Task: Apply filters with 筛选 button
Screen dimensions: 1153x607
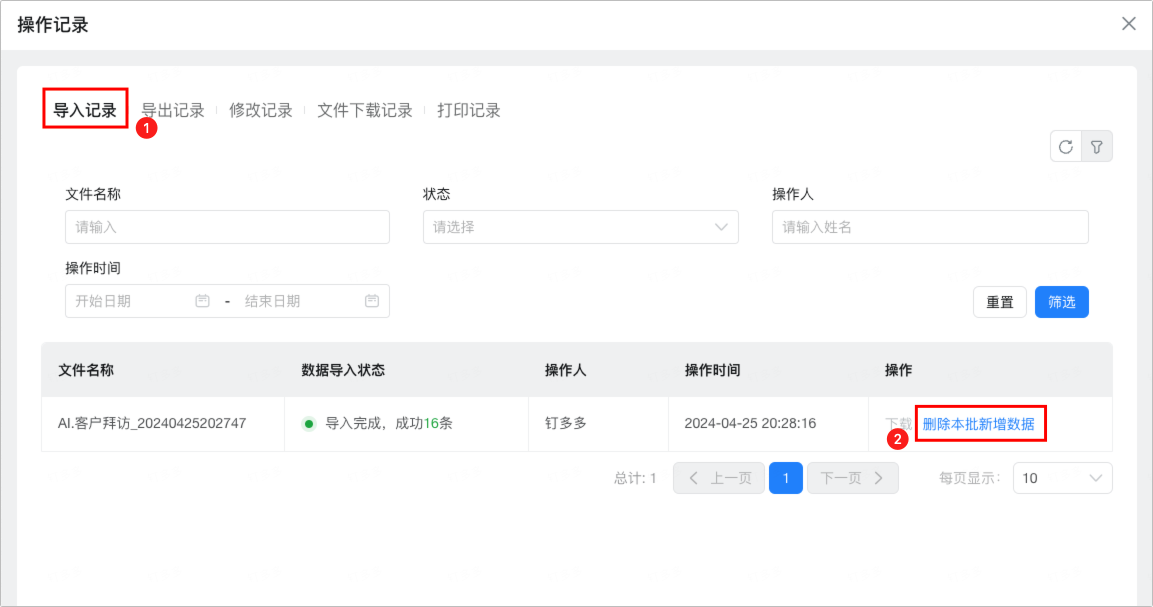Action: point(1061,302)
